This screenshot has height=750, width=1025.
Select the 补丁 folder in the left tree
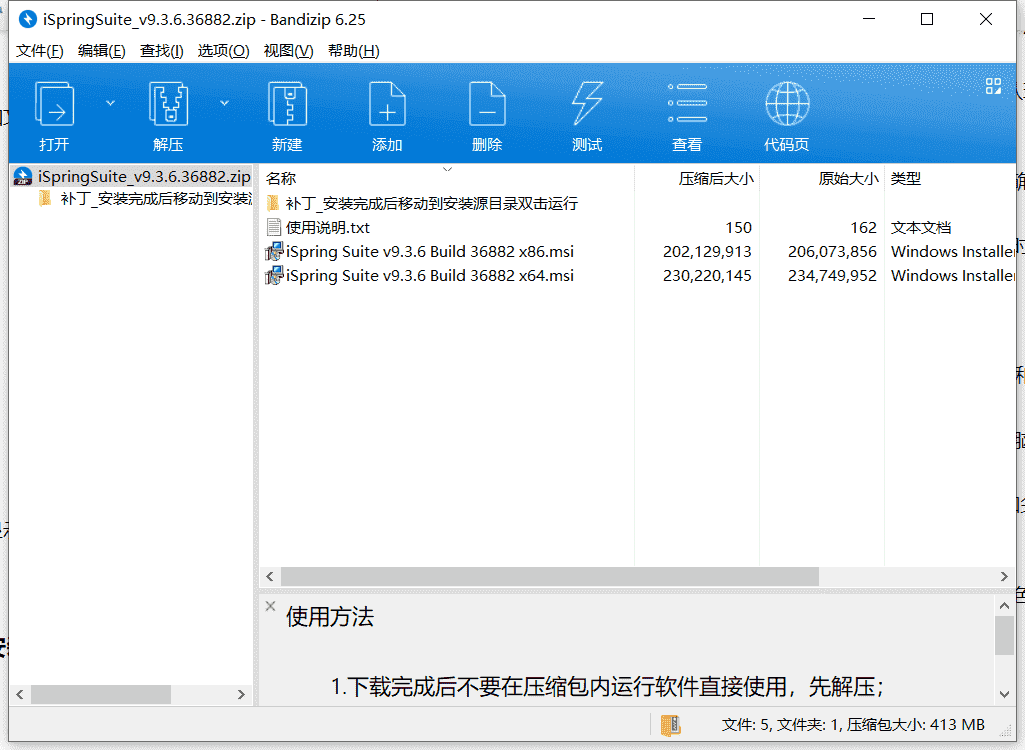coord(145,199)
